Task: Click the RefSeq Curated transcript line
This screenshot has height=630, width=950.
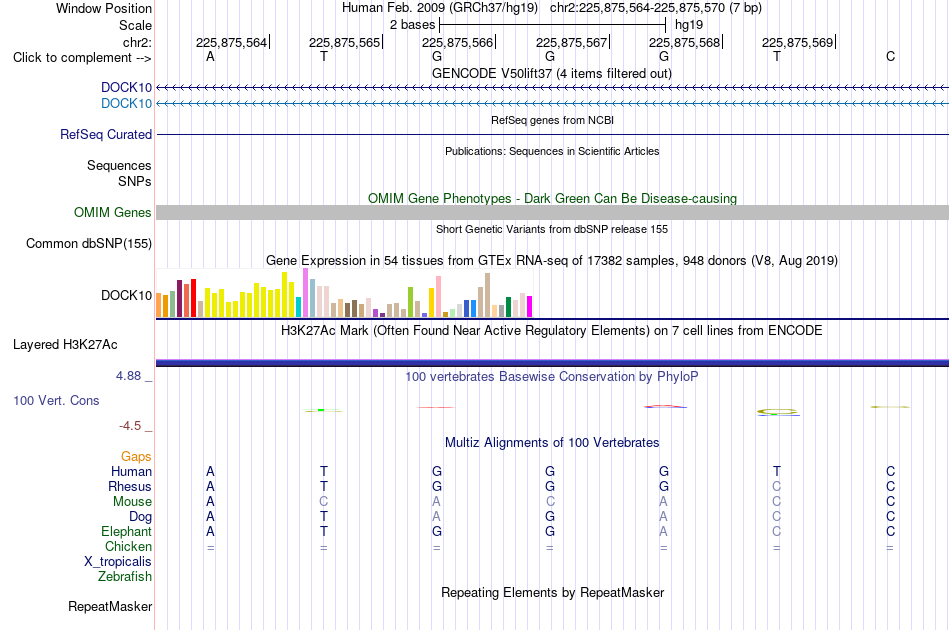Action: tap(552, 134)
